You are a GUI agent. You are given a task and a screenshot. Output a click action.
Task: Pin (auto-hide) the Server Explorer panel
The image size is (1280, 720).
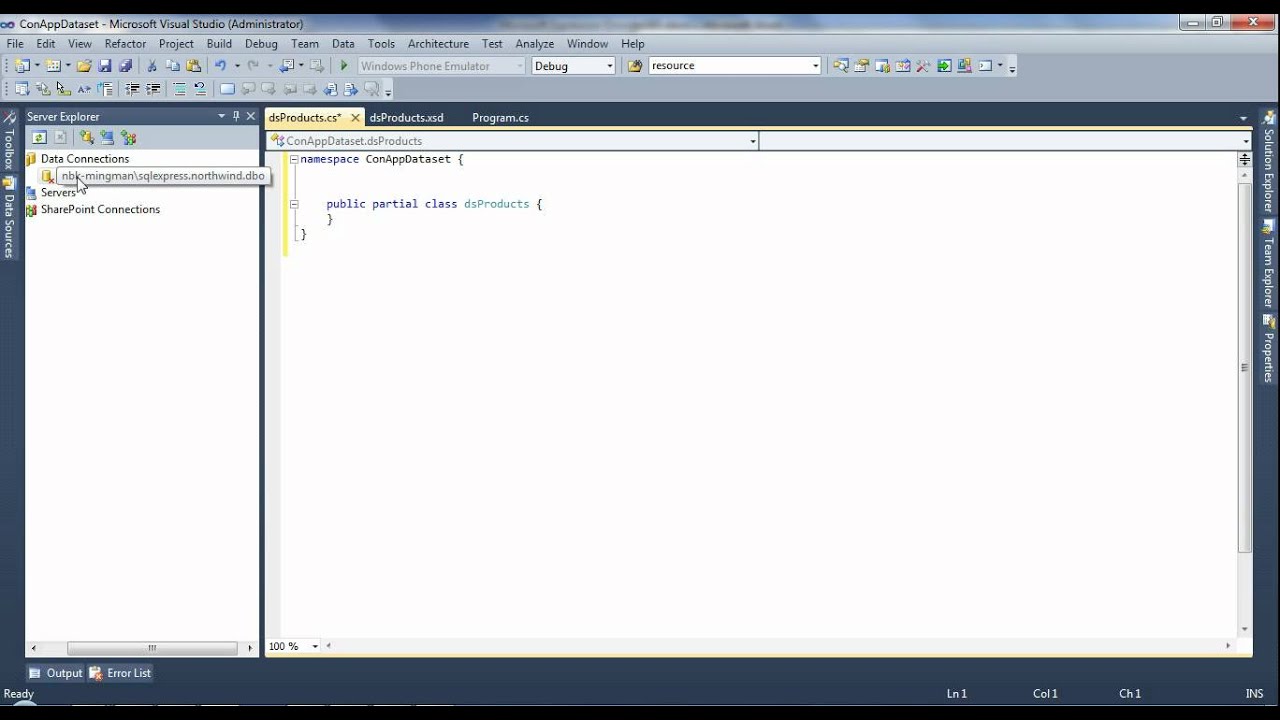[236, 116]
